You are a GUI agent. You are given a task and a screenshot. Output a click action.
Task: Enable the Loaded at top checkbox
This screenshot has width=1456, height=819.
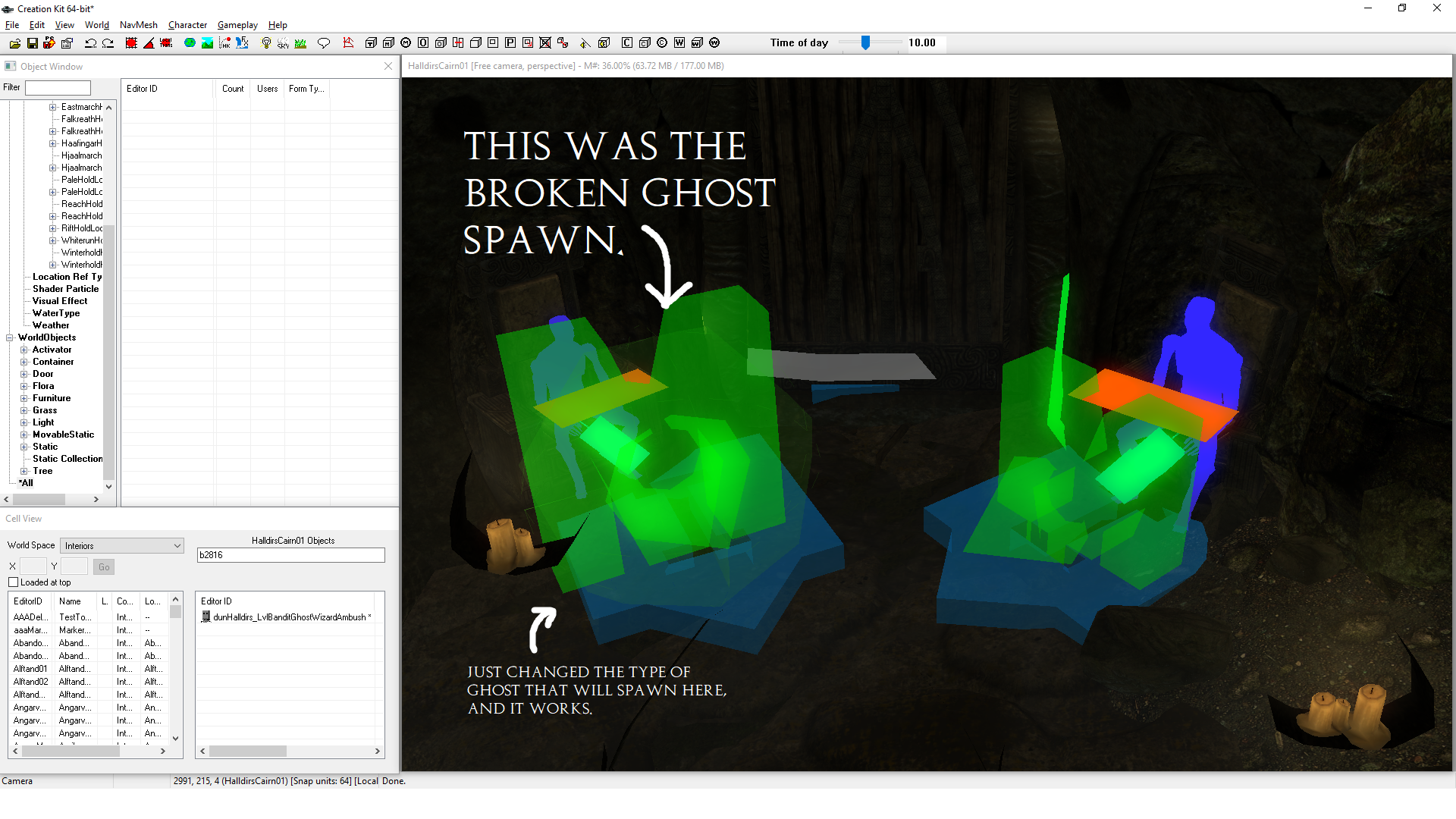pos(13,582)
